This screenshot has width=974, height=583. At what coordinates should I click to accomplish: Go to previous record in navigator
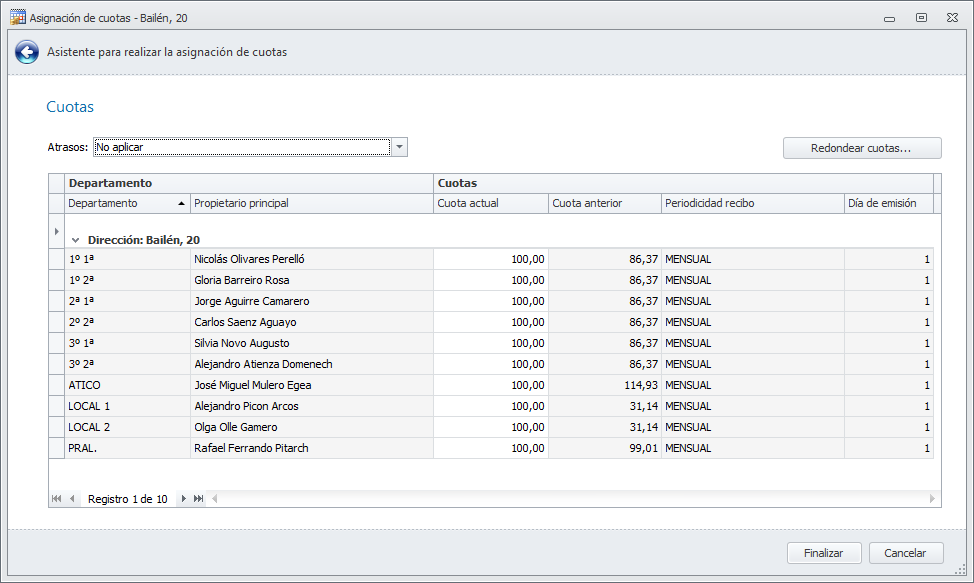(x=72, y=499)
